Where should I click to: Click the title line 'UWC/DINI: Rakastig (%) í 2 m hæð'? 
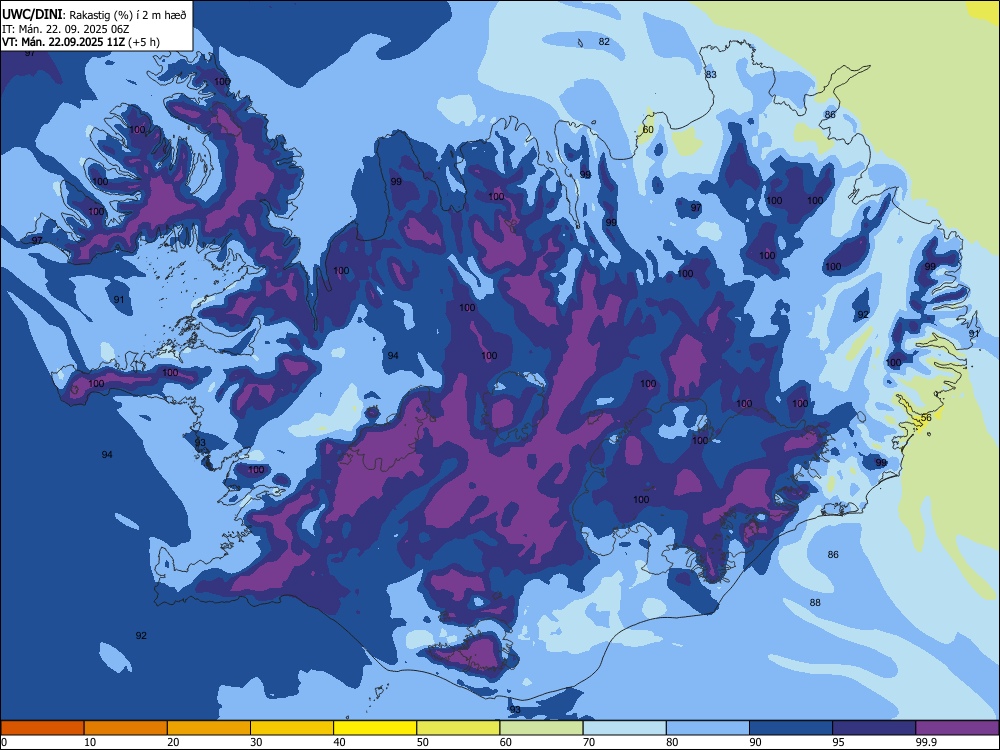94,15
